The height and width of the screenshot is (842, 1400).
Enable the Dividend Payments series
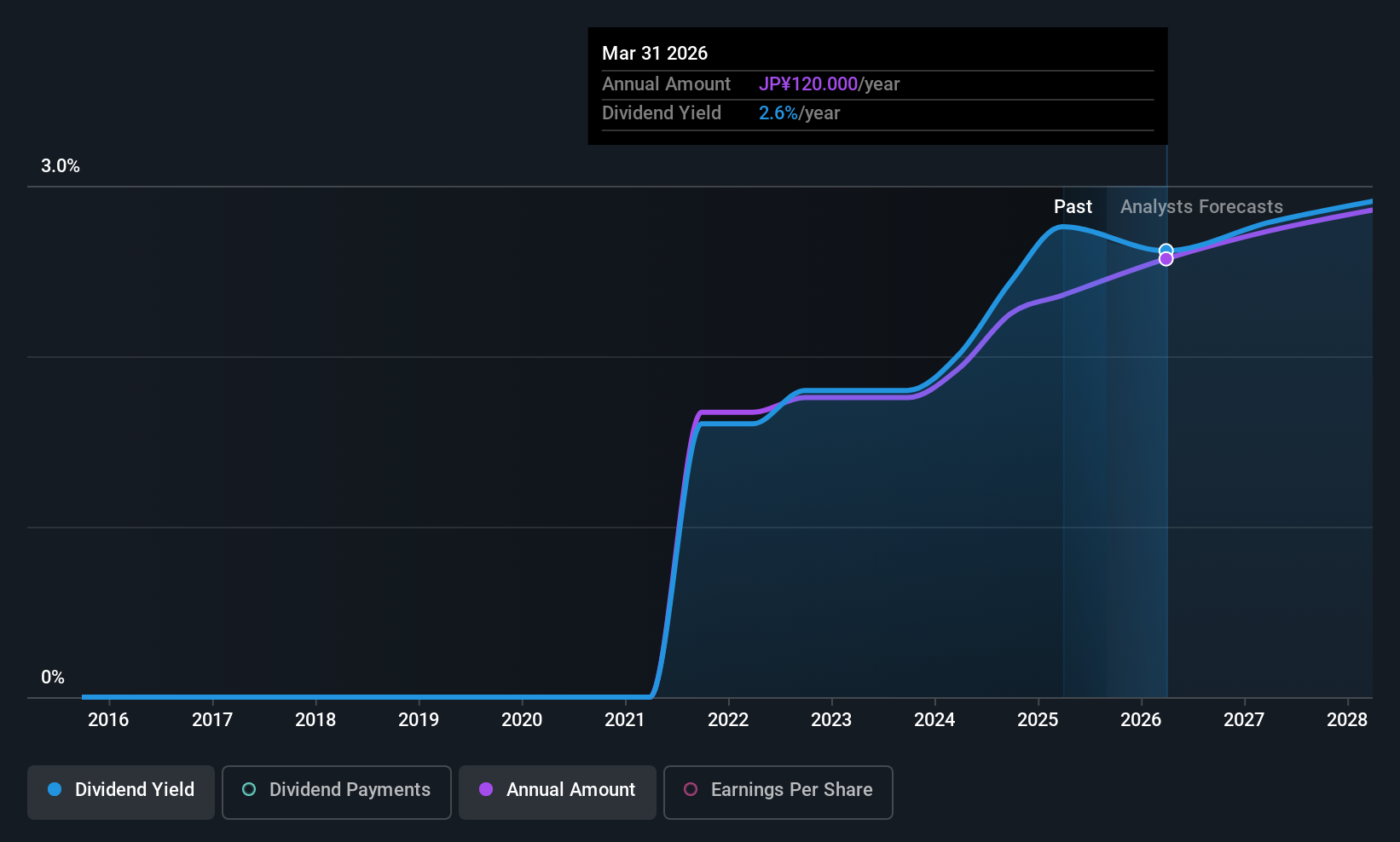click(337, 793)
